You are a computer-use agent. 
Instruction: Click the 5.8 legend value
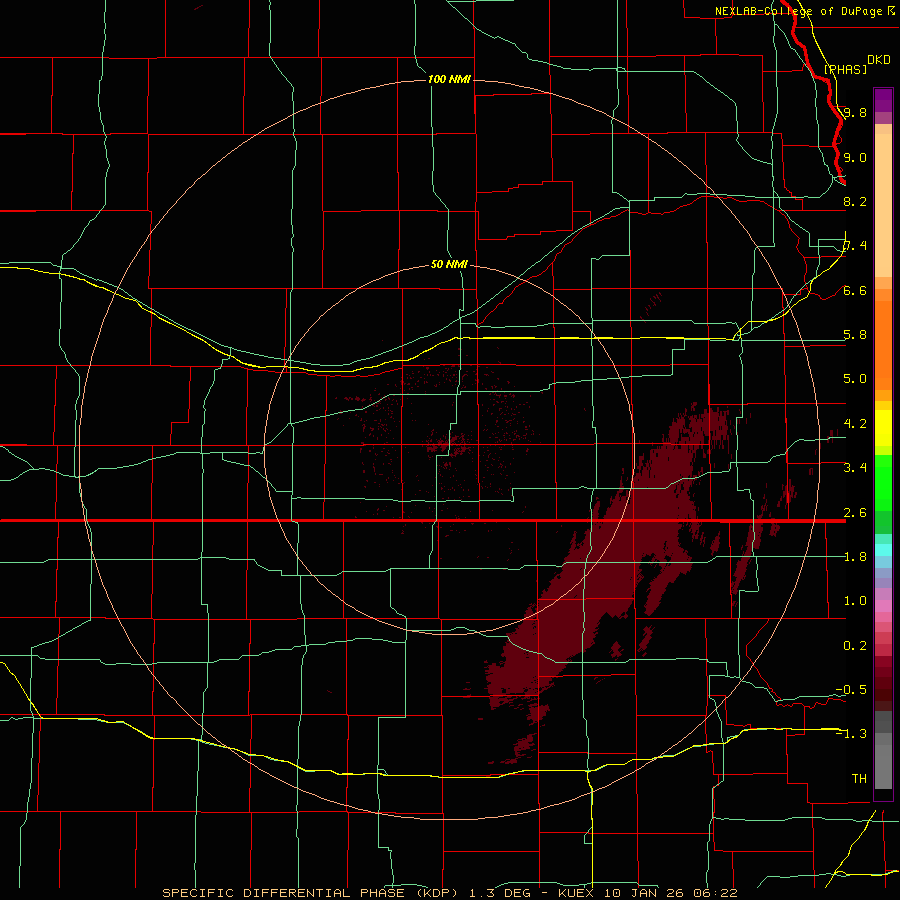[855, 335]
